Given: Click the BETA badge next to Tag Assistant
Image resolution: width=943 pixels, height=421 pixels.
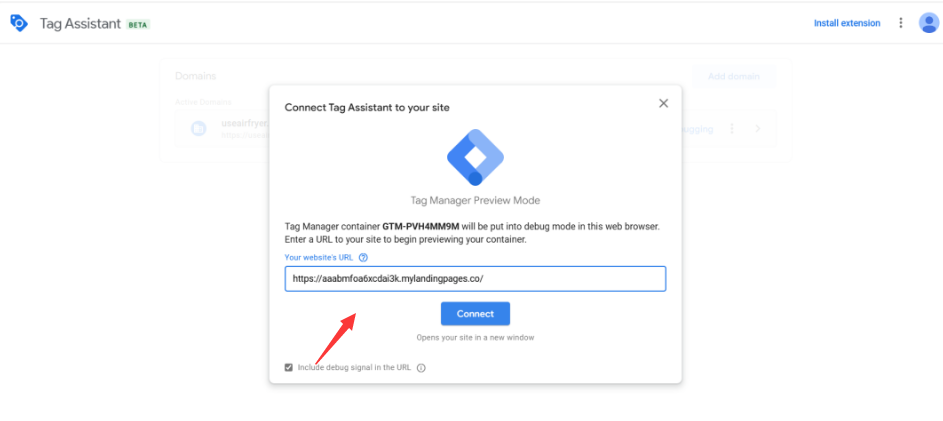Looking at the screenshot, I should pyautogui.click(x=138, y=24).
